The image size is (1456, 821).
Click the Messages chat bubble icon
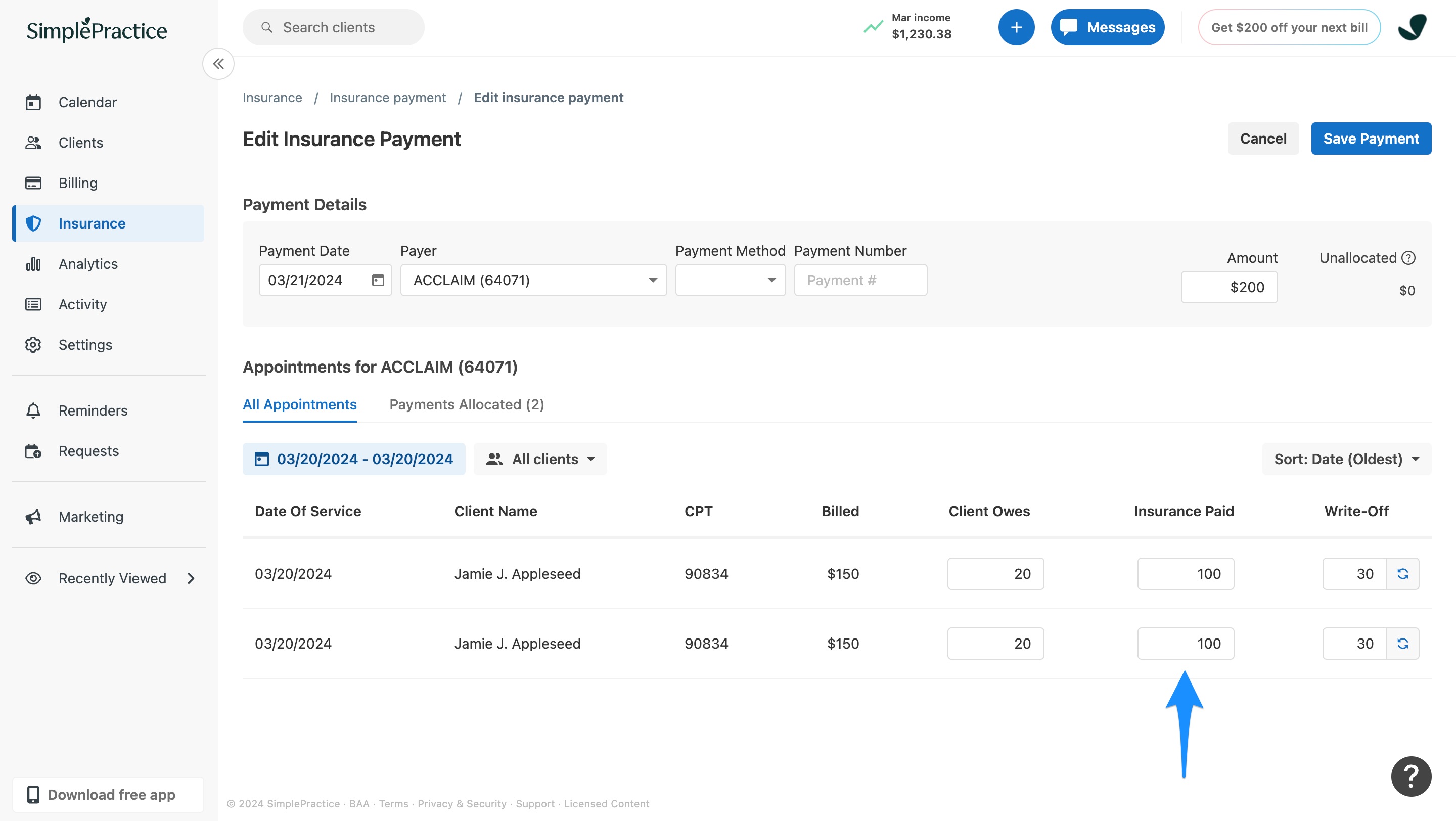(1068, 27)
